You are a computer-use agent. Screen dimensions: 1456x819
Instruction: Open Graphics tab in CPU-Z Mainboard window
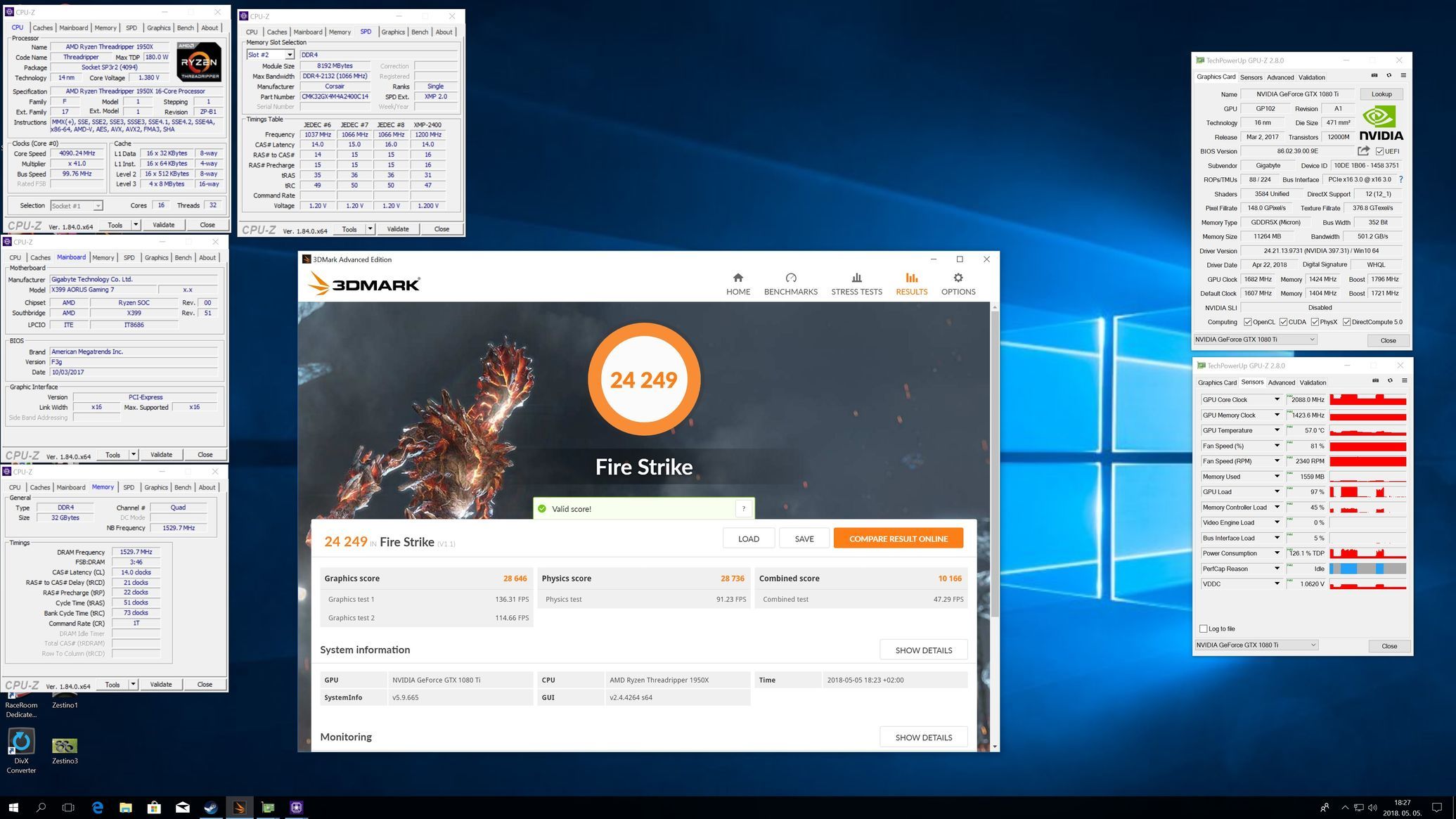click(156, 257)
